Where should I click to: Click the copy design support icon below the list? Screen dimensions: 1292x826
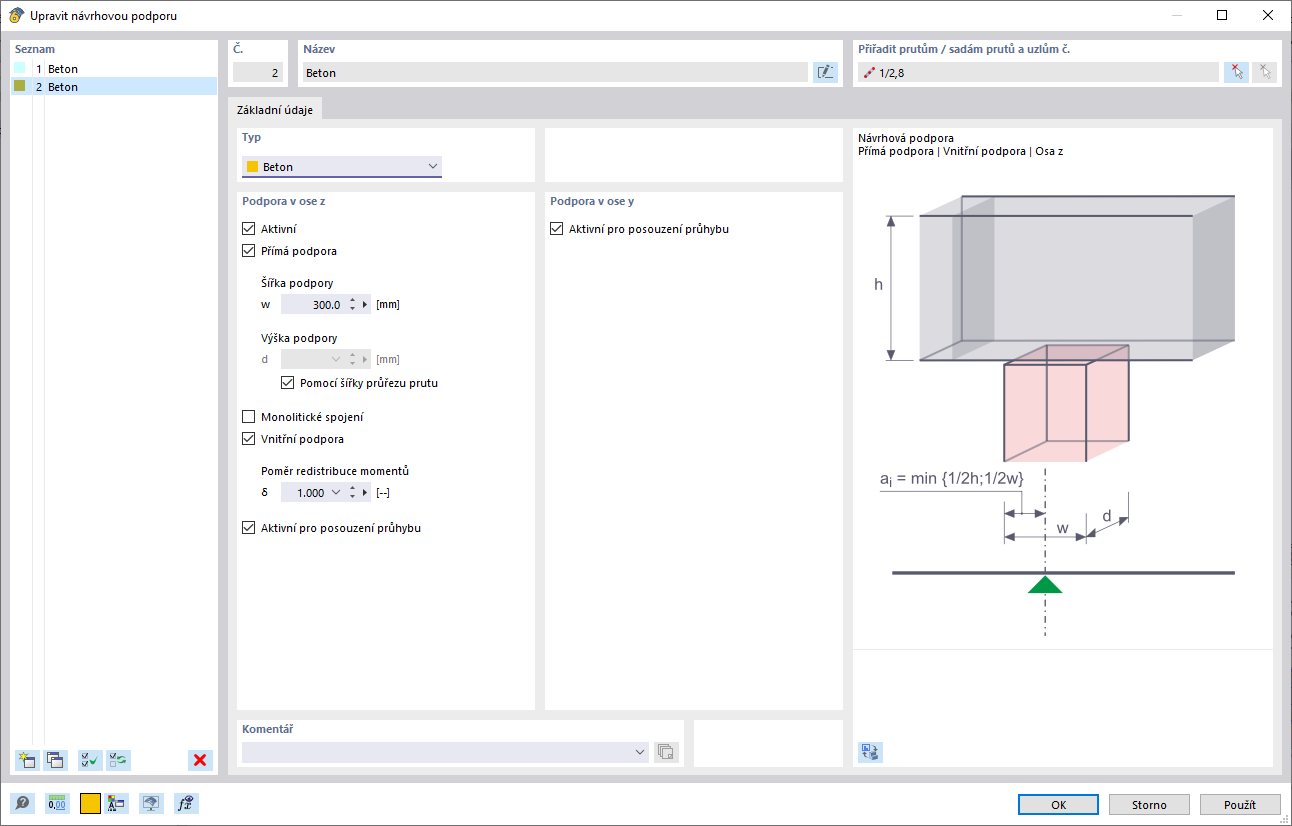pos(55,760)
